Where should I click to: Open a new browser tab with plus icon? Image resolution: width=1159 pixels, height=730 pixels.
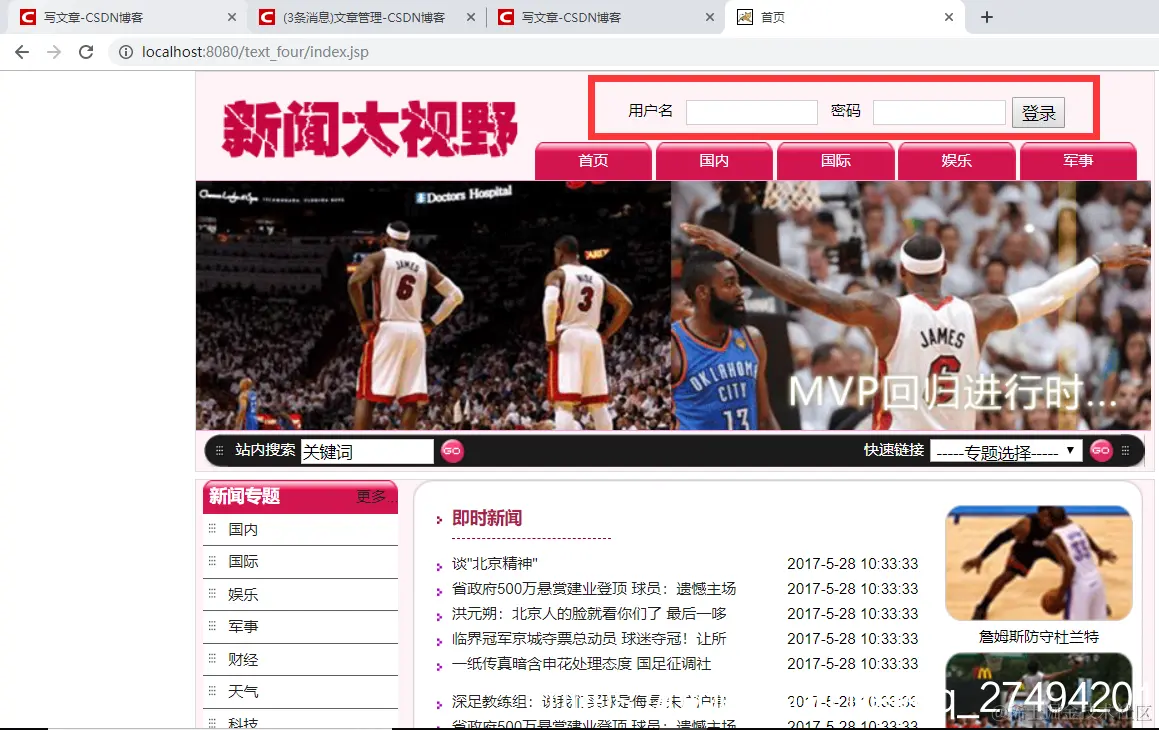pos(987,17)
